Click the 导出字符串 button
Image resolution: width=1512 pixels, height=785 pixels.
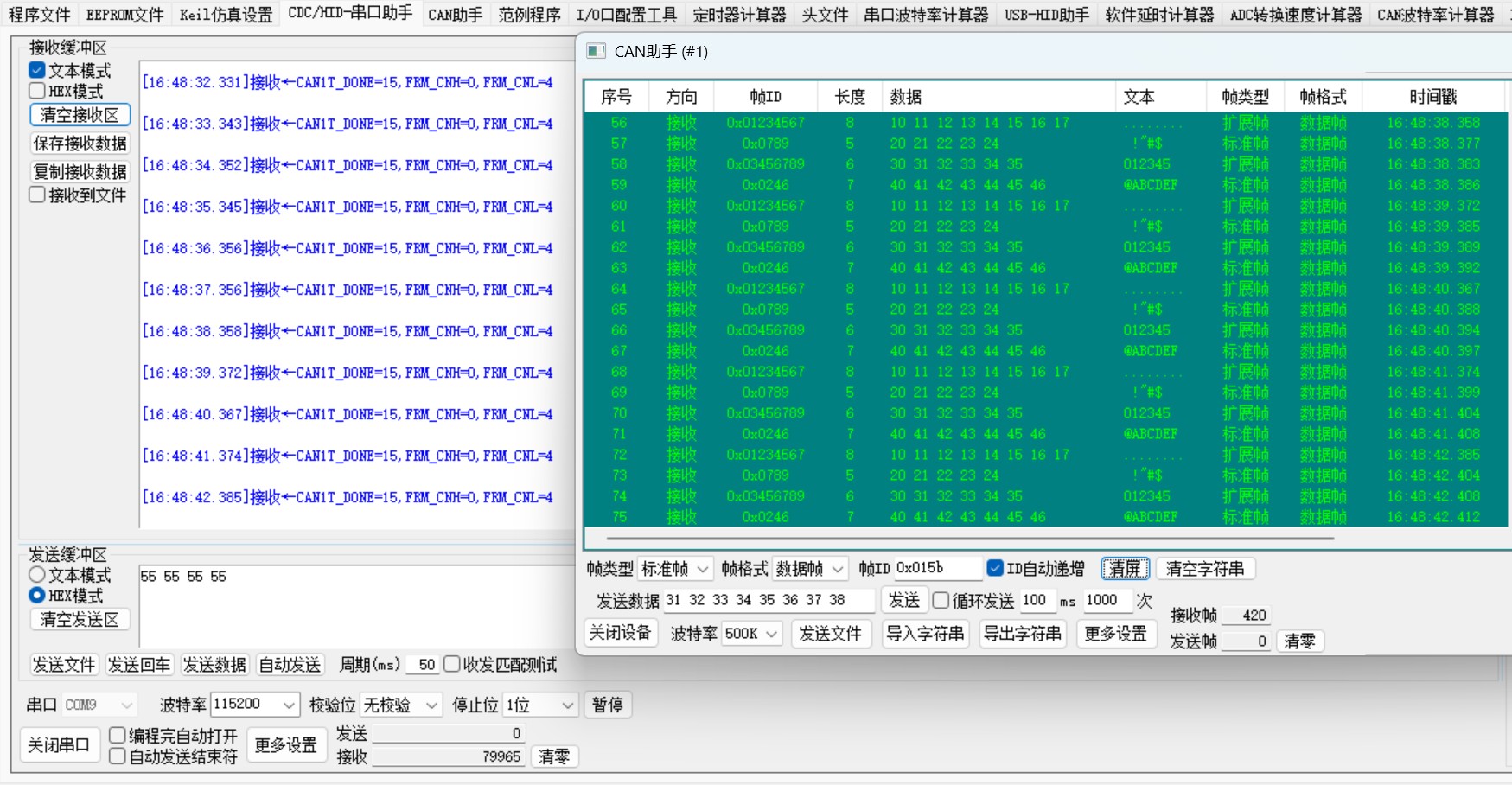click(1022, 634)
